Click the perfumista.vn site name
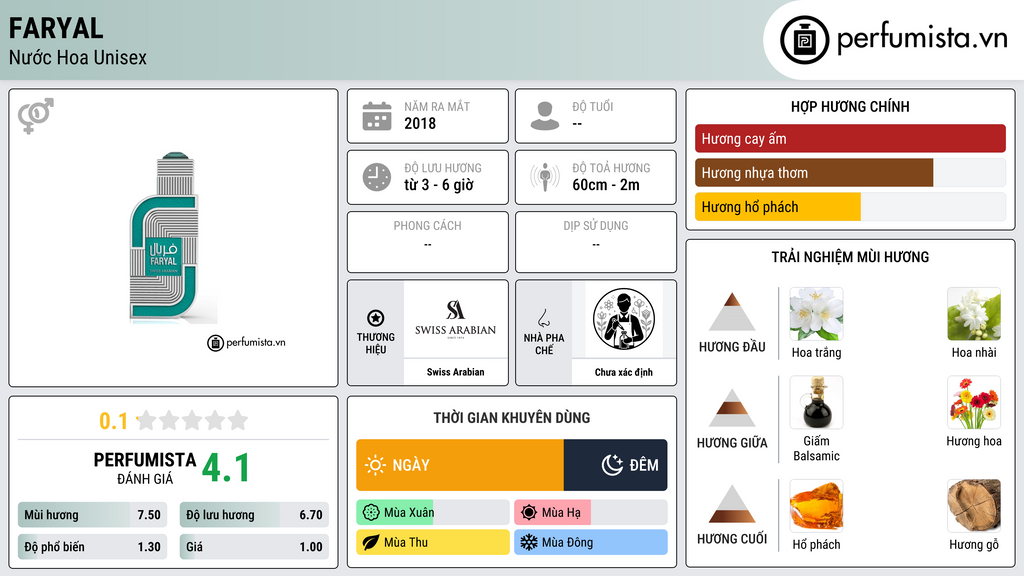Viewport: 1024px width, 576px height. [922, 37]
